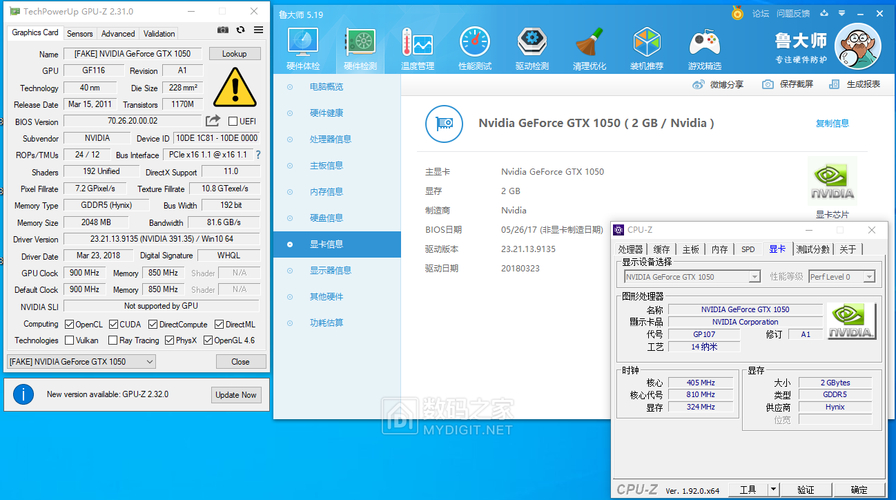The width and height of the screenshot is (896, 500).
Task: Click the NVIDIA logo in Ludashi panel
Action: pyautogui.click(x=832, y=182)
